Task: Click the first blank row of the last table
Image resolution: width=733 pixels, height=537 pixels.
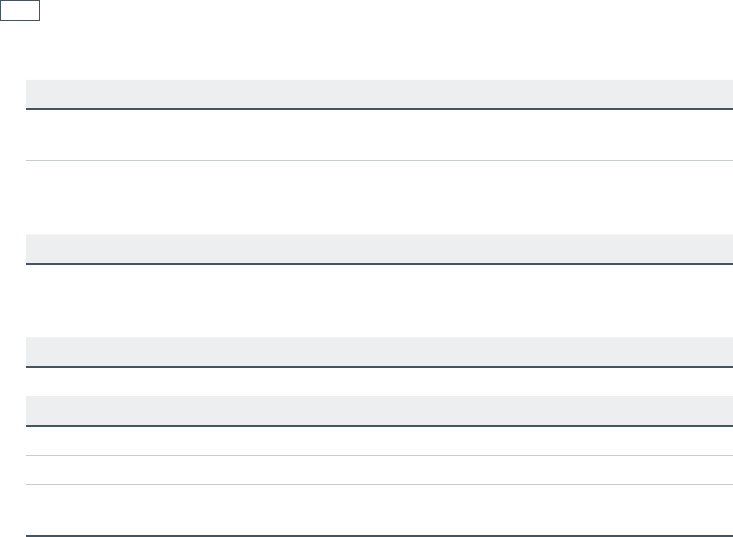Action: pyautogui.click(x=379, y=441)
